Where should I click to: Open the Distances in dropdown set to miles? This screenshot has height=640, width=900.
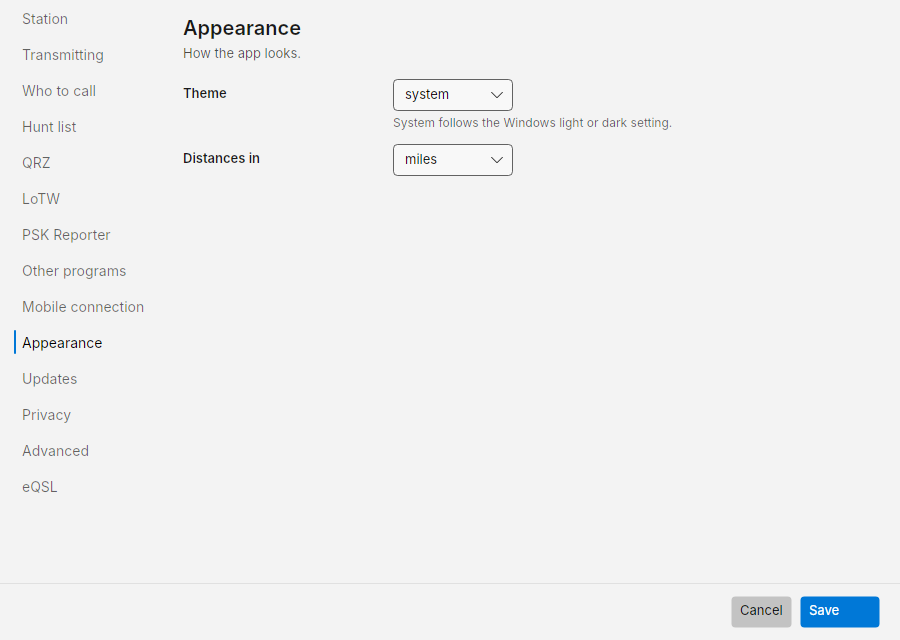point(452,160)
